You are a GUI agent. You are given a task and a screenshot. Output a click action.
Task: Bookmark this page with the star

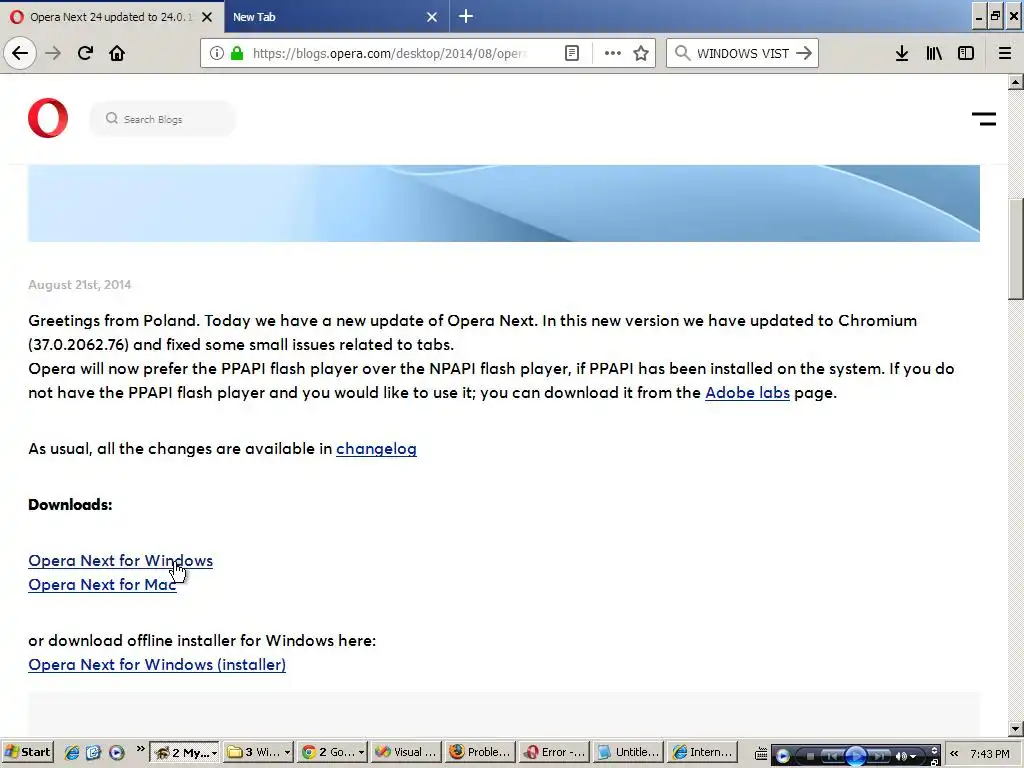pyautogui.click(x=641, y=53)
